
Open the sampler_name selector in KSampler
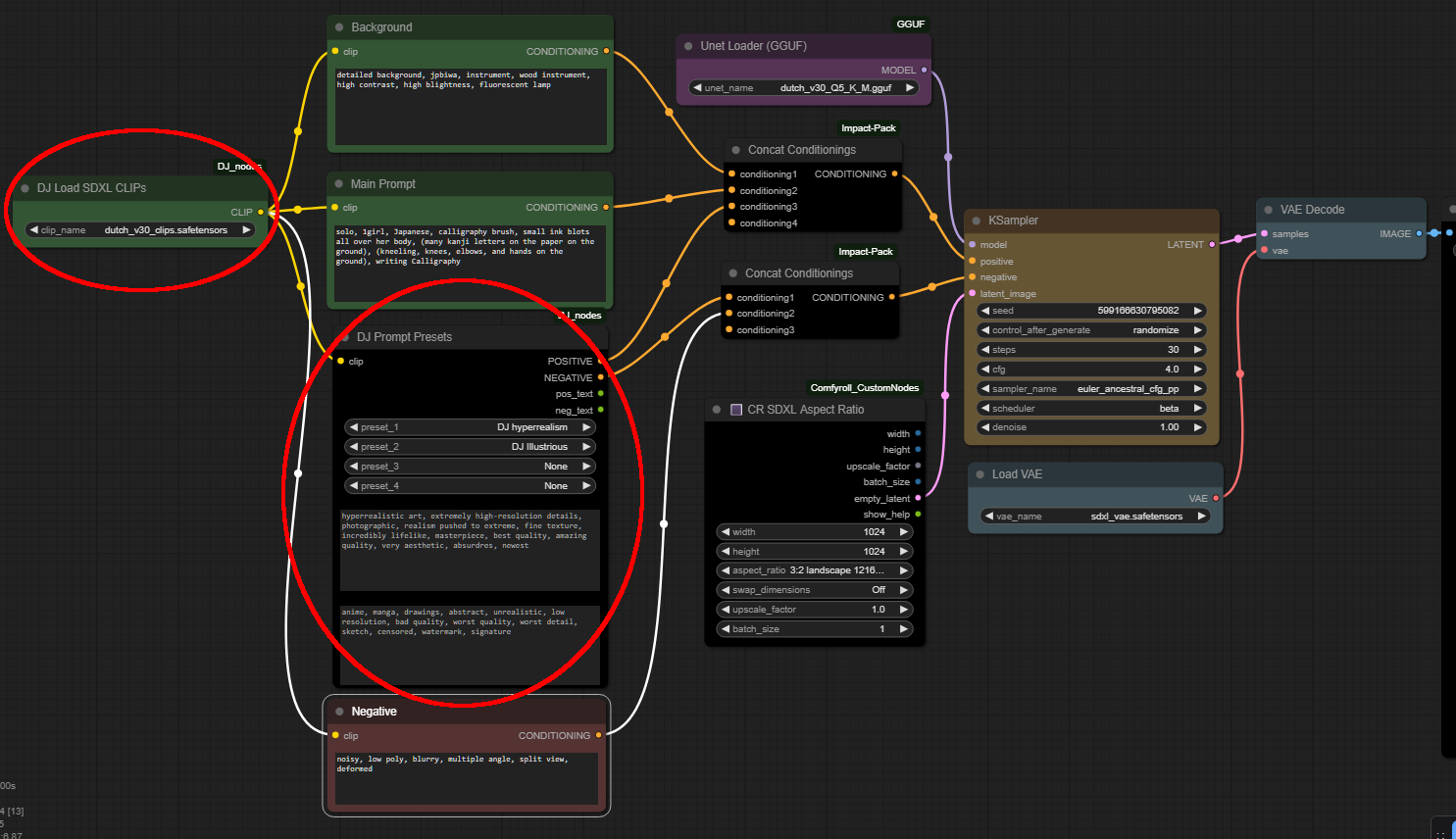1091,389
